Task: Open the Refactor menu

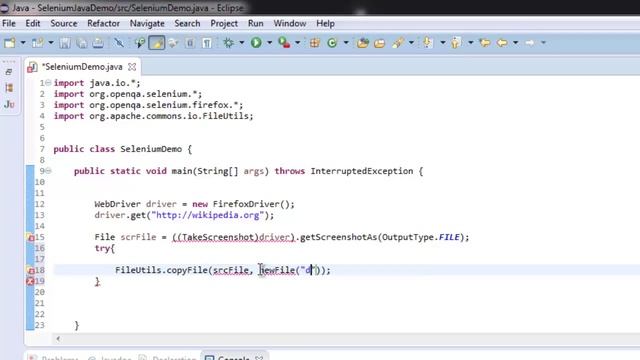Action: click(103, 23)
